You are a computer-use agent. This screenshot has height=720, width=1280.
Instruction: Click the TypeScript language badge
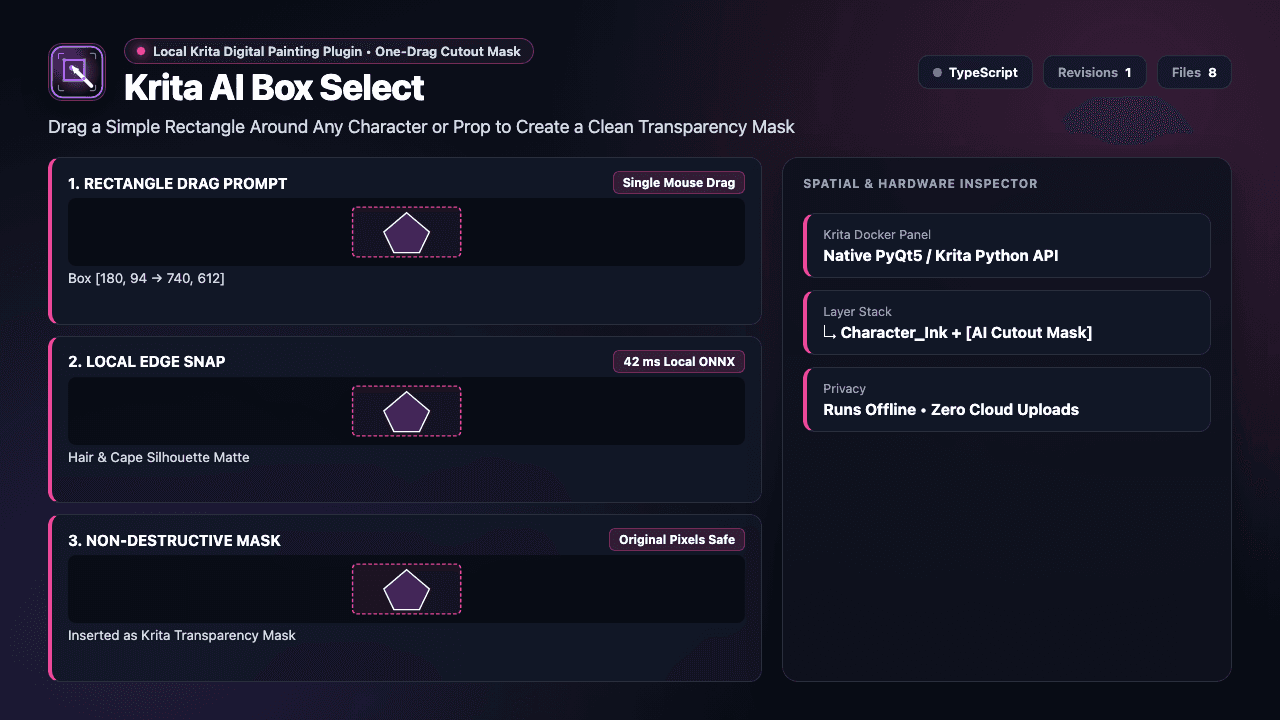pos(975,72)
